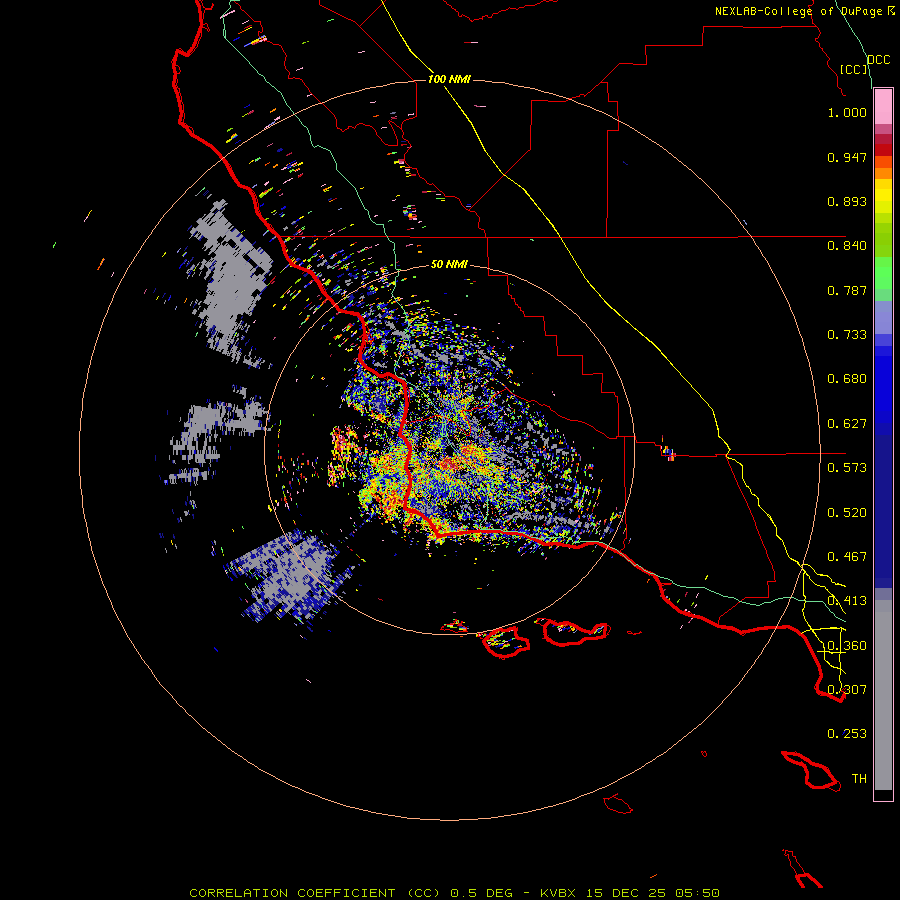Click the Correlation Coefficient caption at the bottom
900x900 pixels.
(454, 893)
